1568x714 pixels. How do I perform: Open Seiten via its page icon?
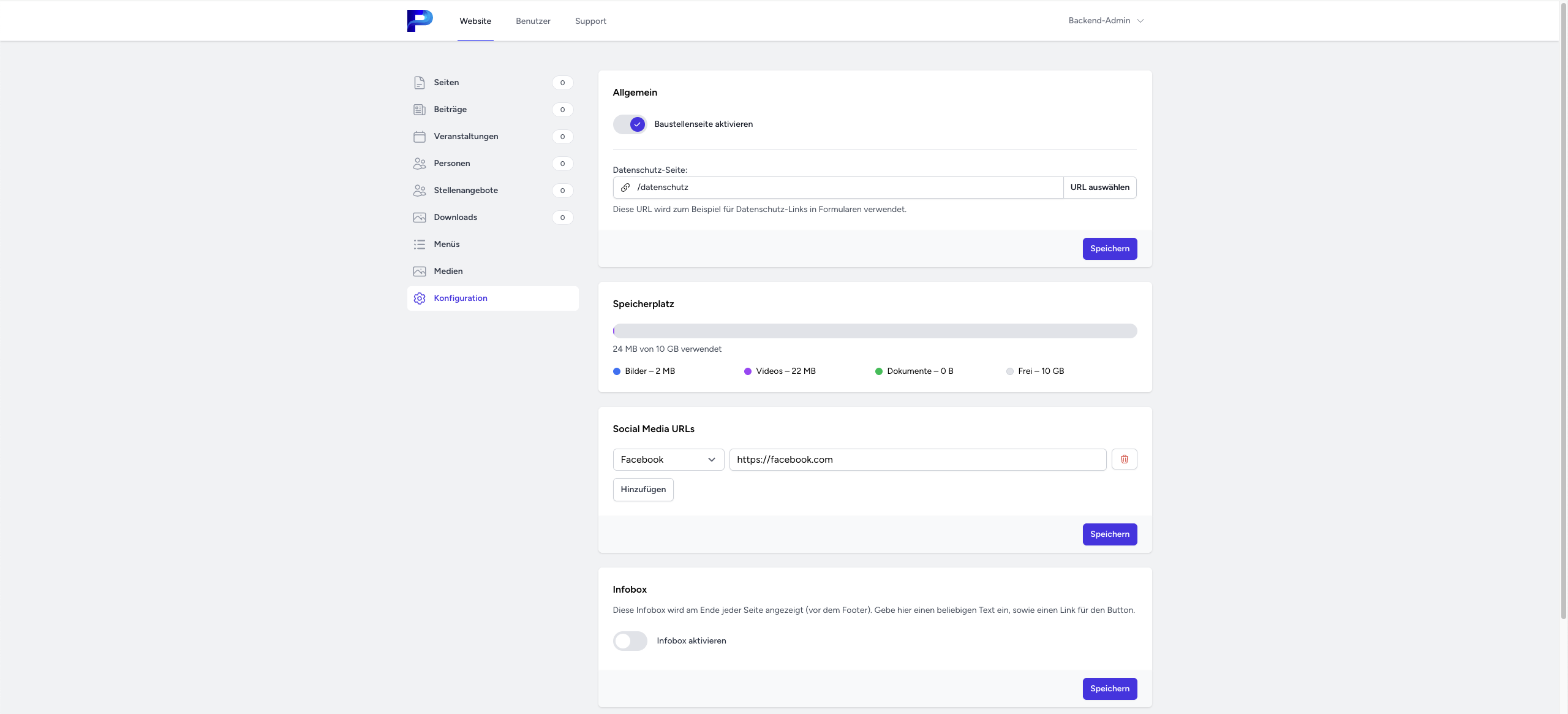[x=420, y=83]
